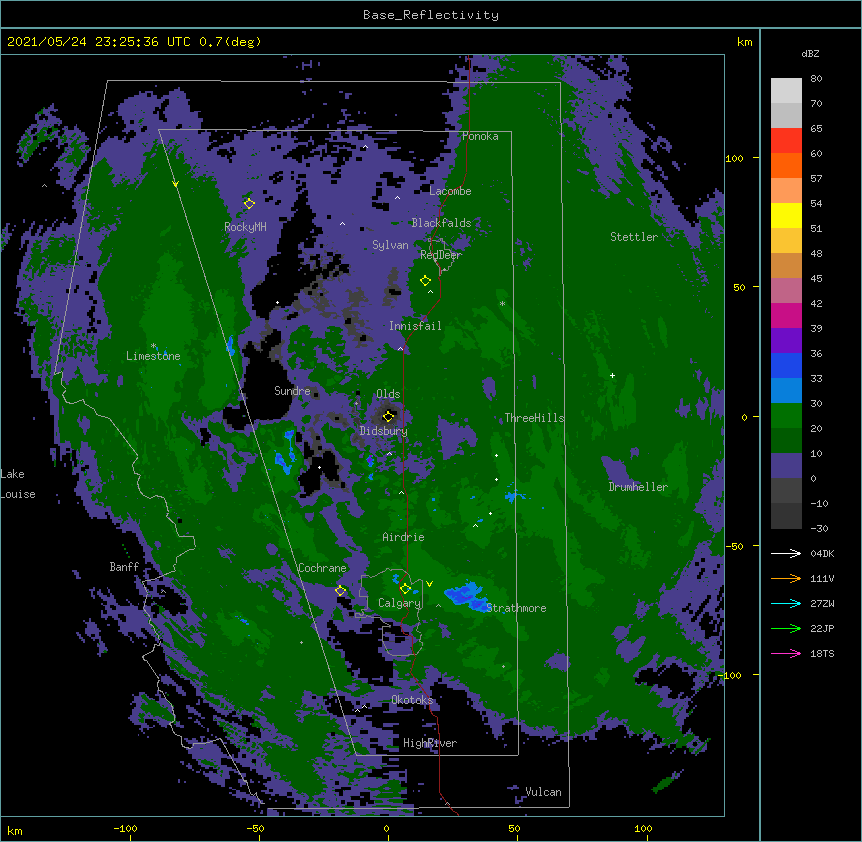
Task: Click the cyan 27ZW arrow icon
Action: [786, 603]
